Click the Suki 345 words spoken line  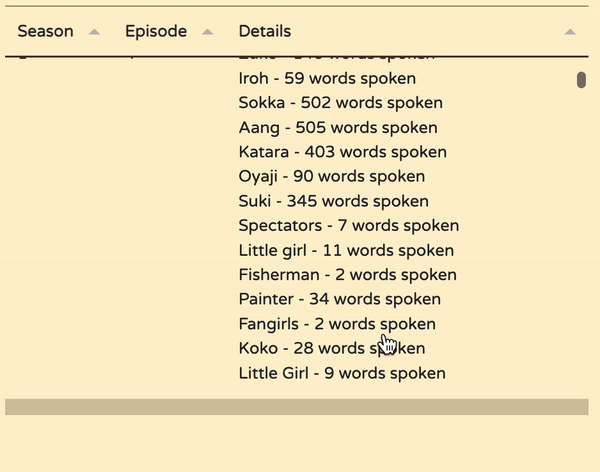pyautogui.click(x=333, y=201)
